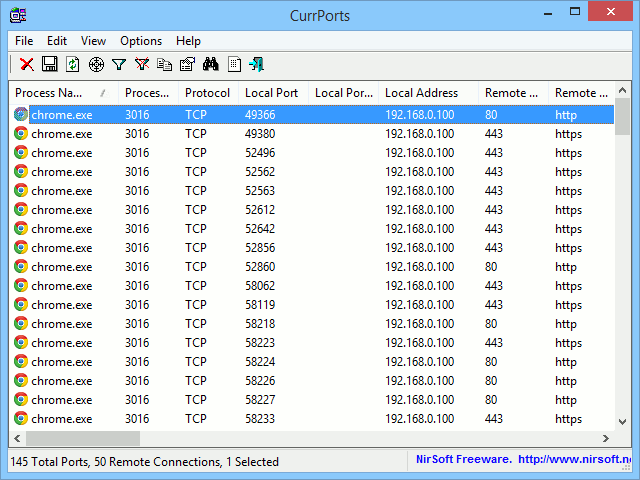
Task: Click the CurrPorts application icon in the title bar
Action: (x=18, y=16)
